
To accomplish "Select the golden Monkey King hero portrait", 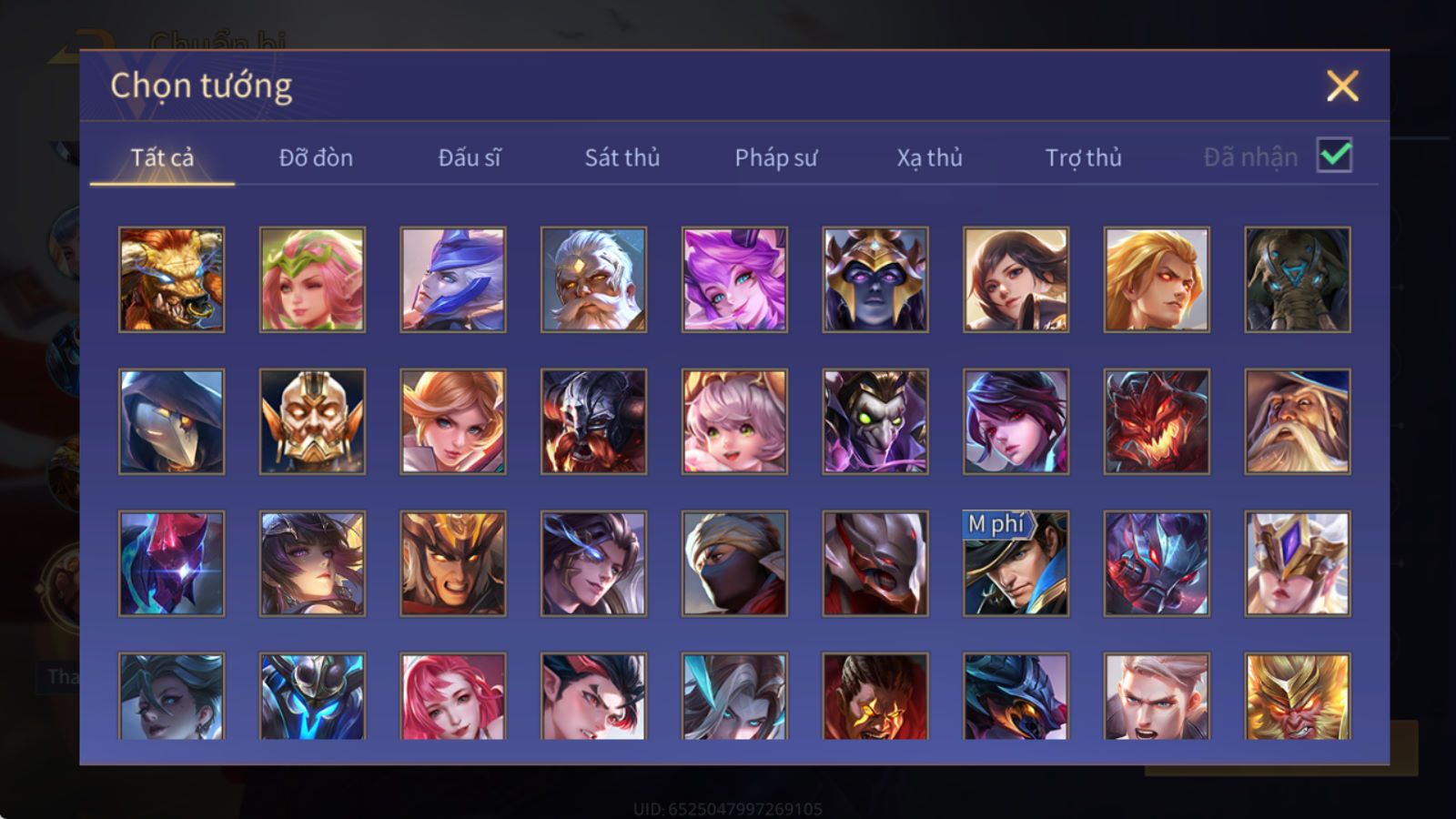I will pyautogui.click(x=1297, y=696).
